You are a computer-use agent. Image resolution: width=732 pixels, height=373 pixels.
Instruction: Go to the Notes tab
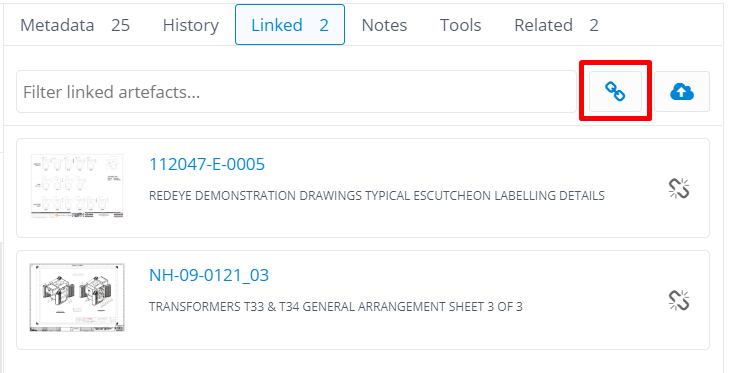(x=384, y=25)
